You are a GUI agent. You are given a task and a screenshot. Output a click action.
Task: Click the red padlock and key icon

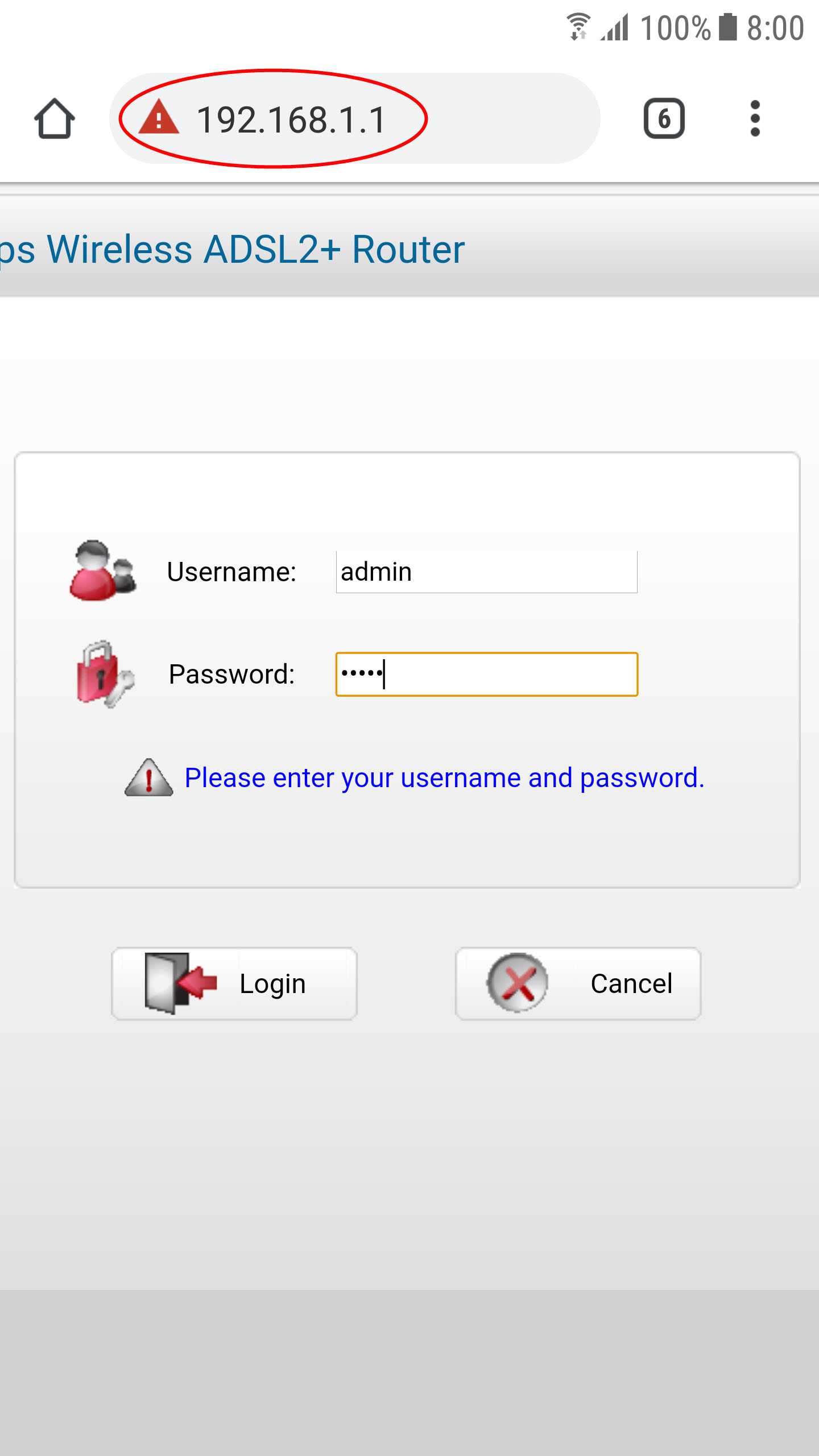[x=105, y=674]
